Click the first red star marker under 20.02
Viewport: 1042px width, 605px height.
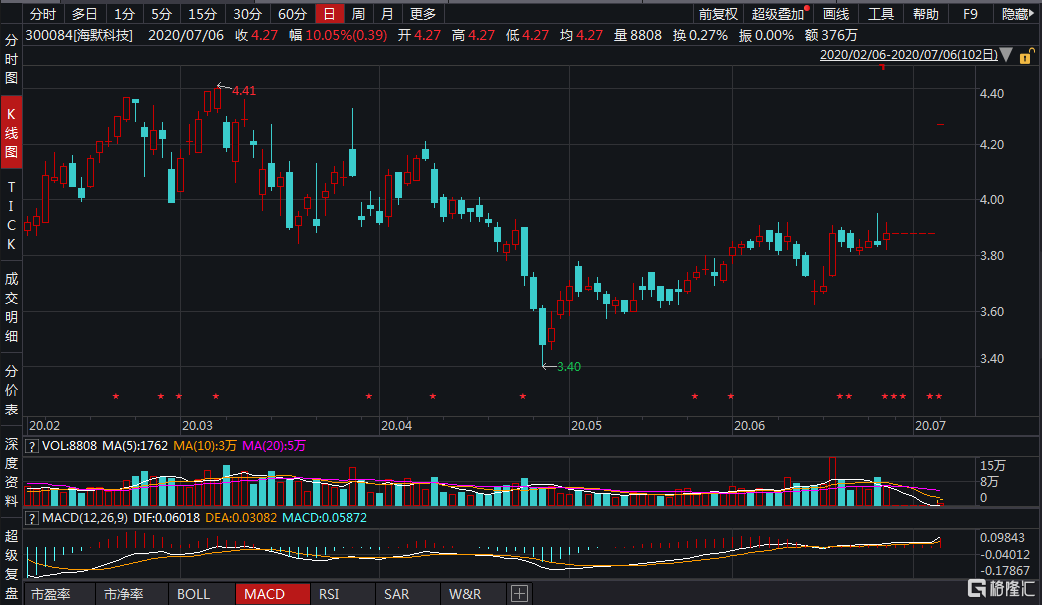point(116,398)
